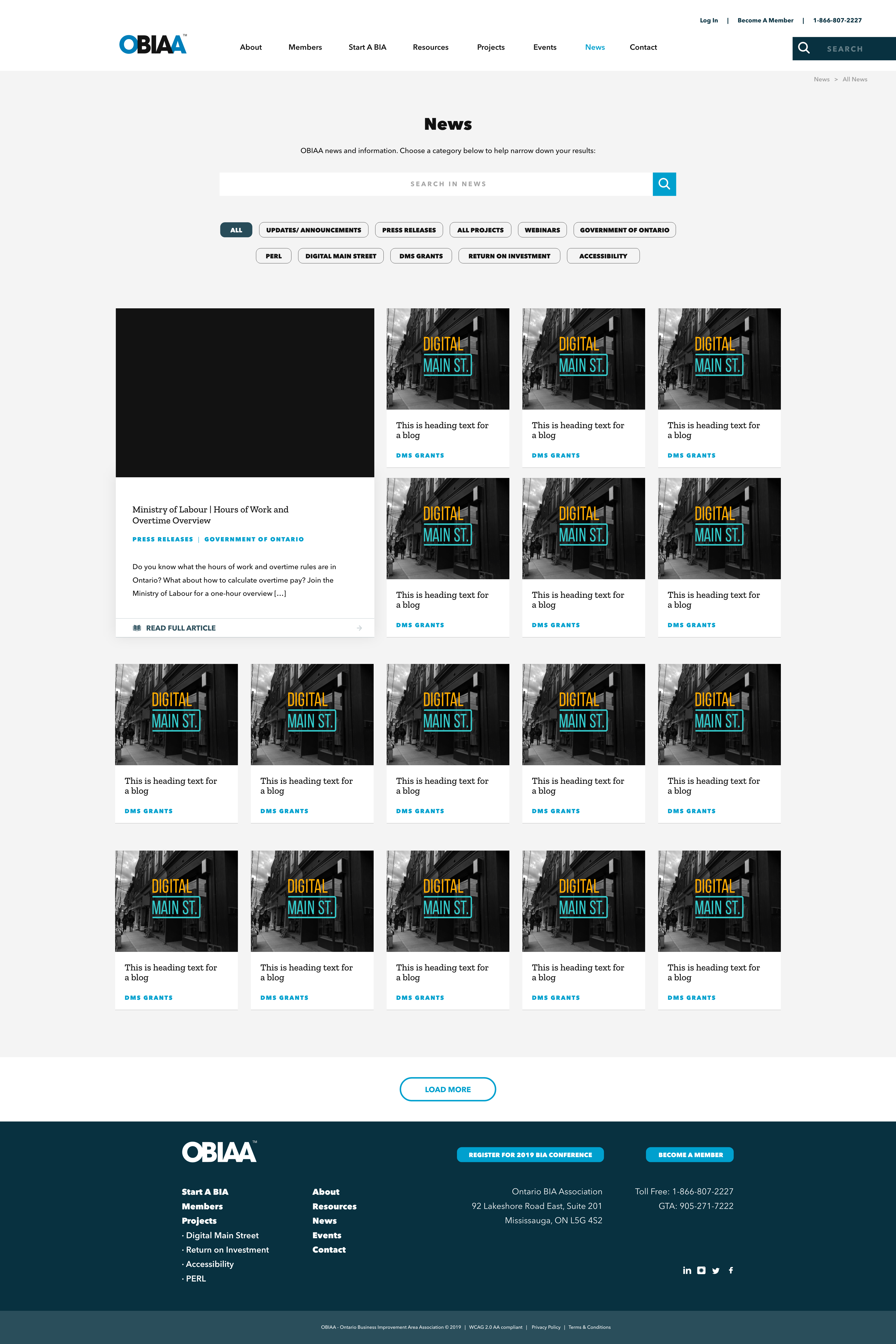The image size is (896, 1344).
Task: Select the News menu item
Action: (x=595, y=48)
